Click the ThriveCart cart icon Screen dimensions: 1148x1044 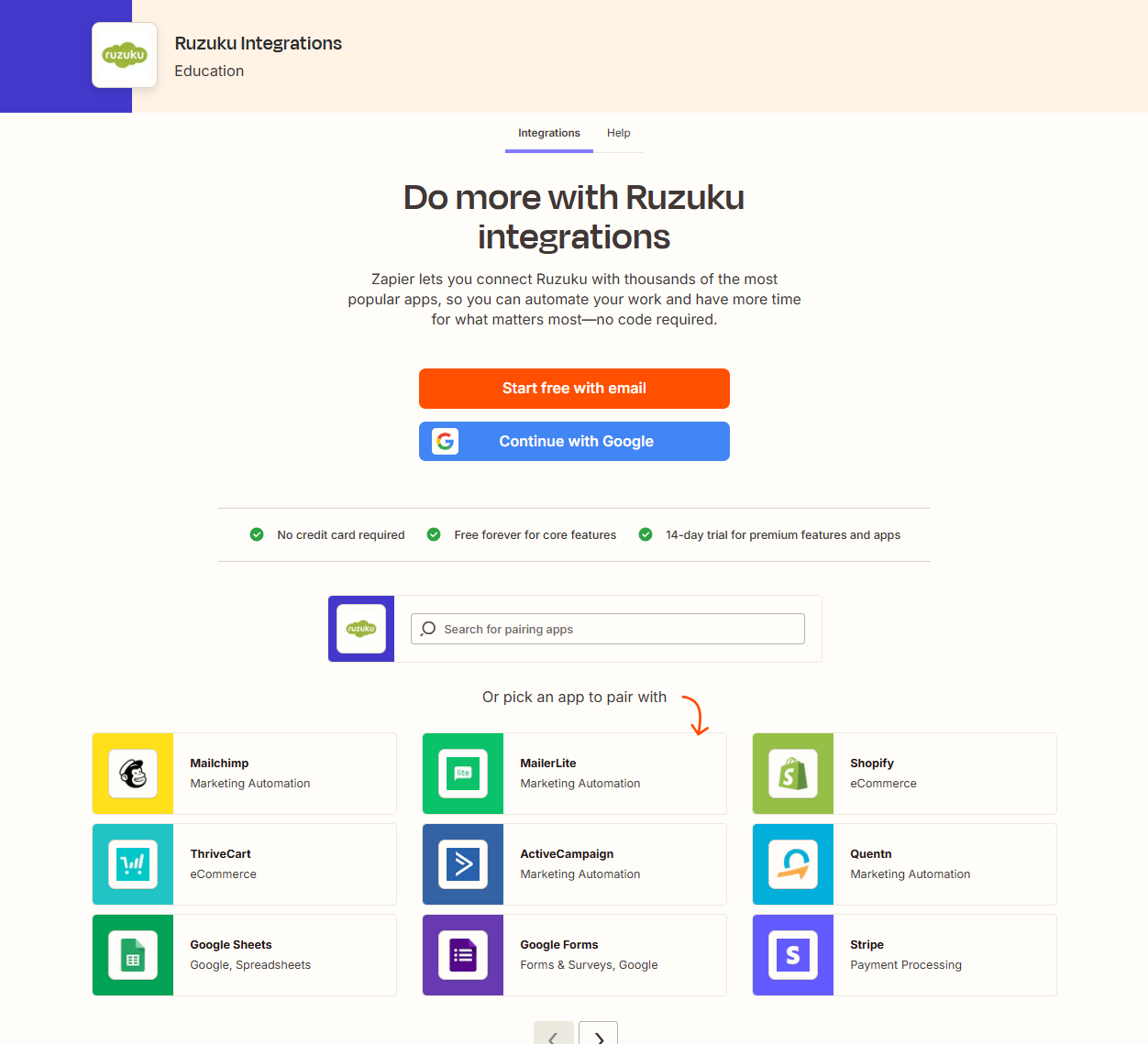coord(133,864)
